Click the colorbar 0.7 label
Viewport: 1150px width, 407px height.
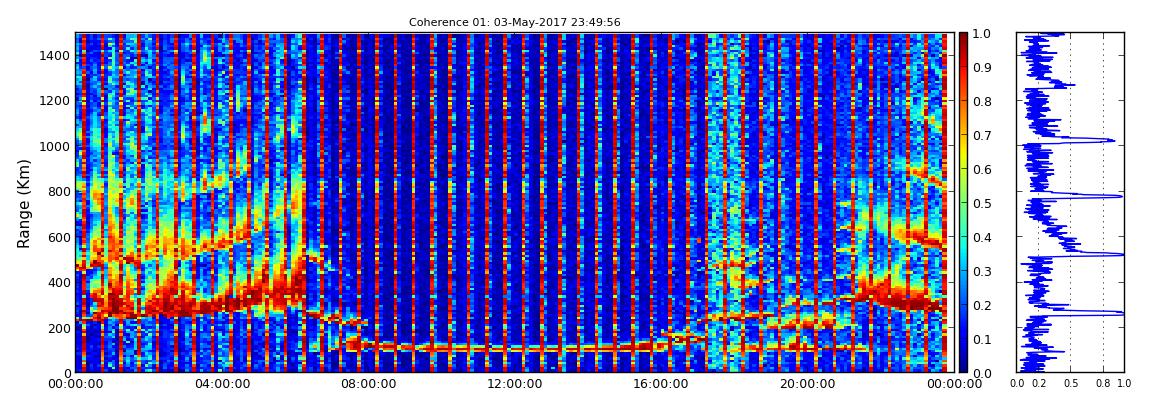[981, 136]
